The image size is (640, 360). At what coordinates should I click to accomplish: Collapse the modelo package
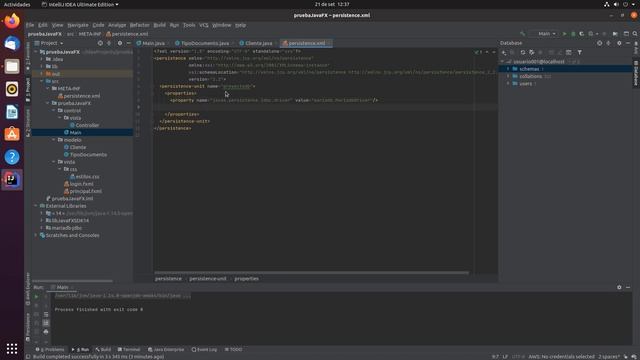[x=53, y=140]
